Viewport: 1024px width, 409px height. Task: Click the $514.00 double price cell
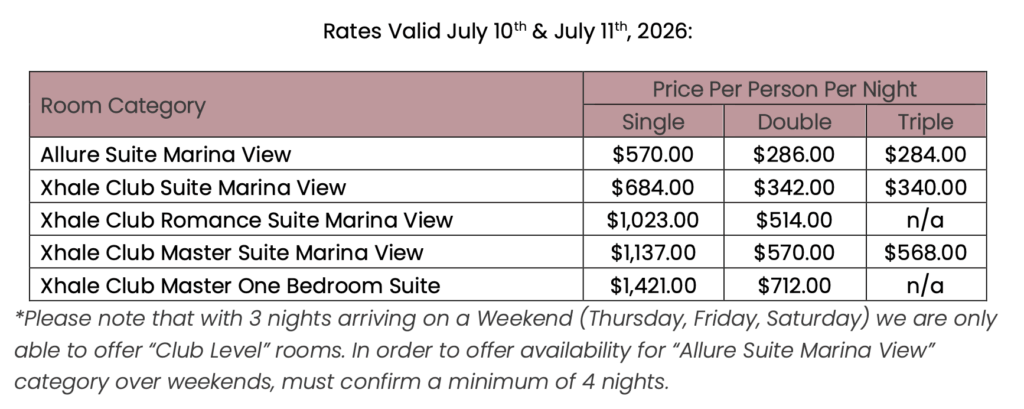(794, 220)
